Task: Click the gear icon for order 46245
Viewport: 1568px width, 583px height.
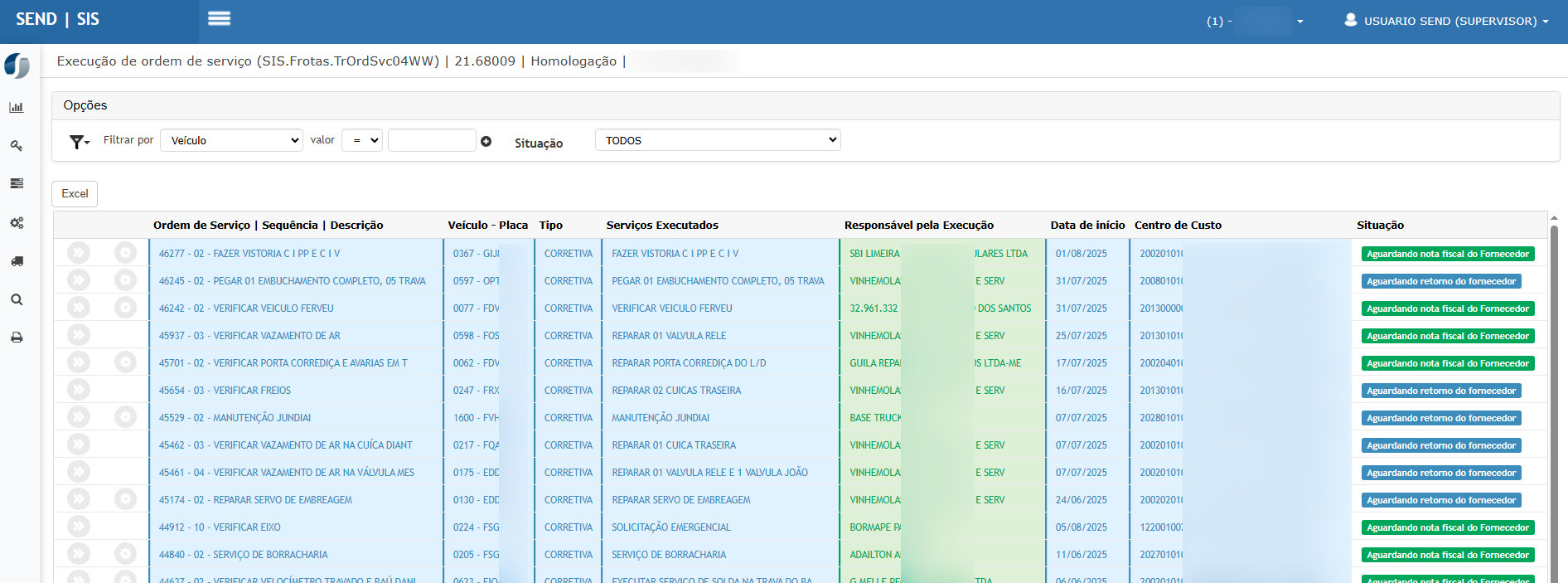Action: point(125,280)
